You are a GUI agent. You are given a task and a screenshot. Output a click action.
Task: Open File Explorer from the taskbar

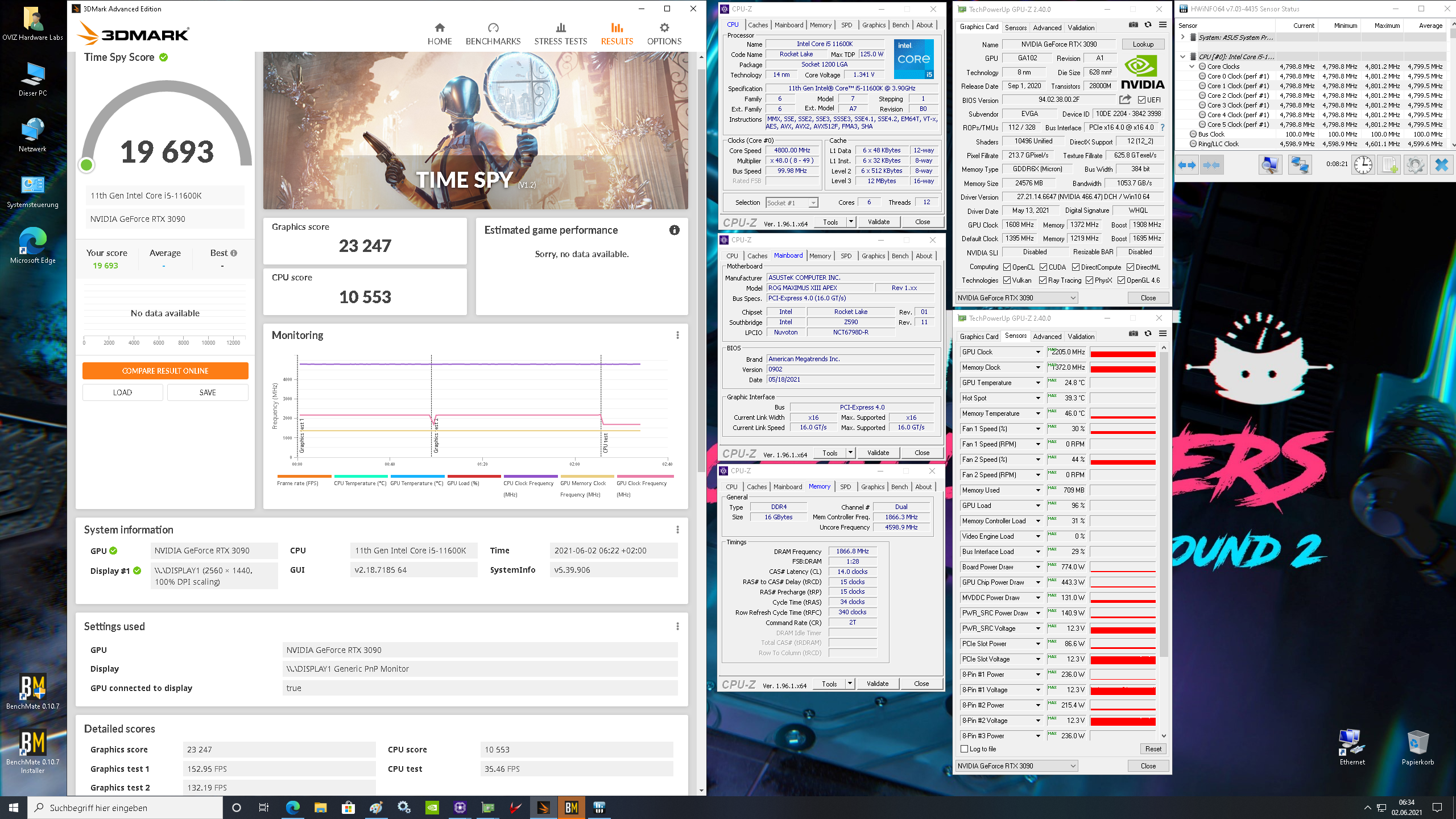tap(320, 808)
